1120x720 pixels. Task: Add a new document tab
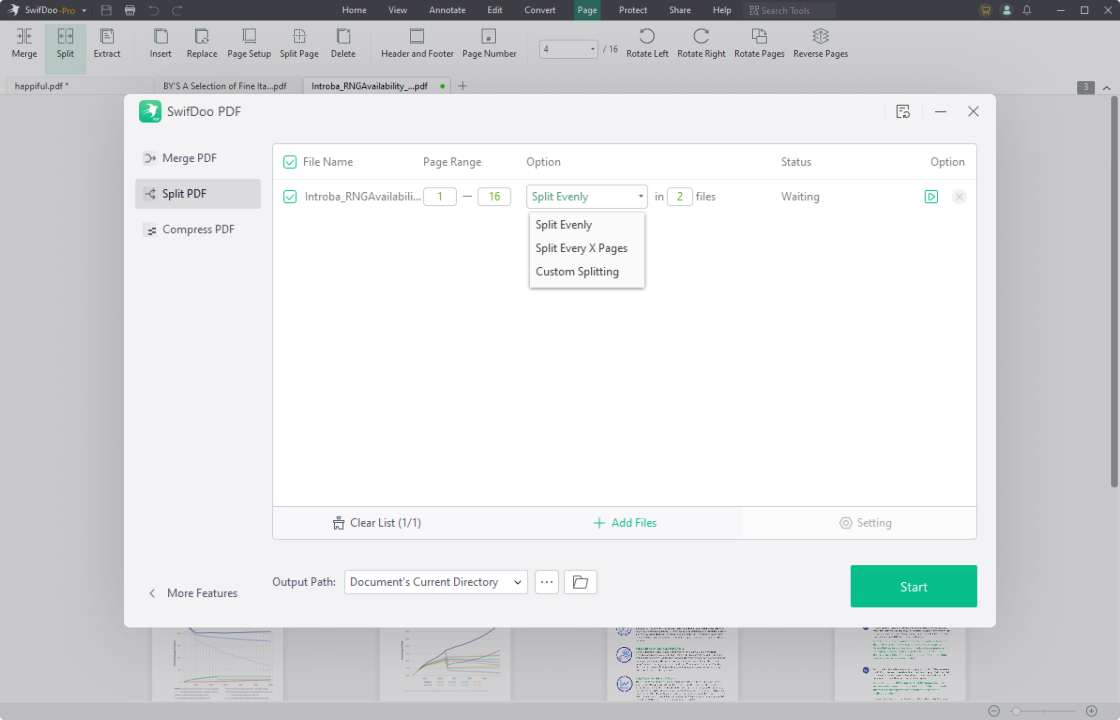click(462, 86)
